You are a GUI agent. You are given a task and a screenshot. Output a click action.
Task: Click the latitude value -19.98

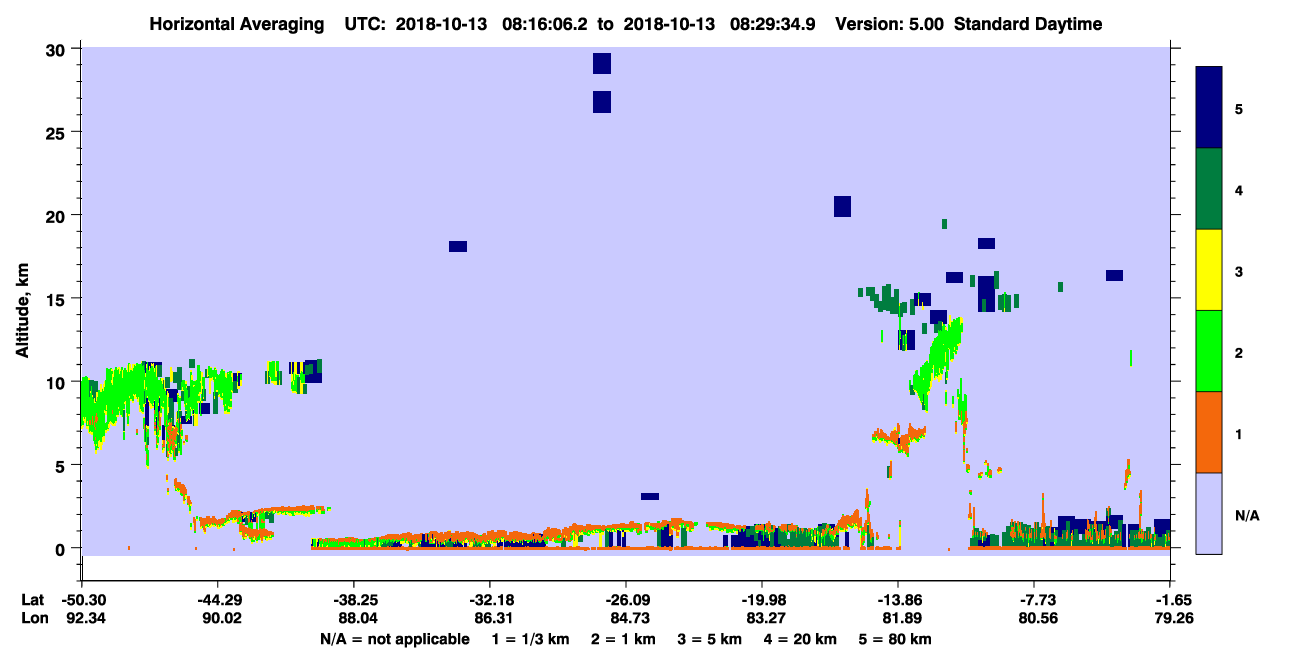pyautogui.click(x=762, y=600)
